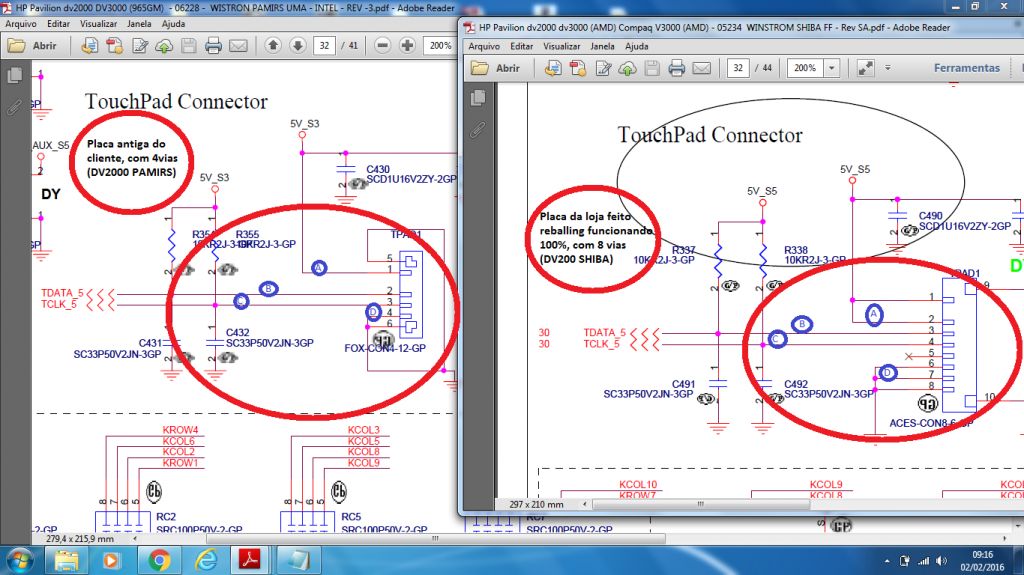The image size is (1024, 575).
Task: Click the email envelope icon in the PAMIRS window
Action: [238, 46]
